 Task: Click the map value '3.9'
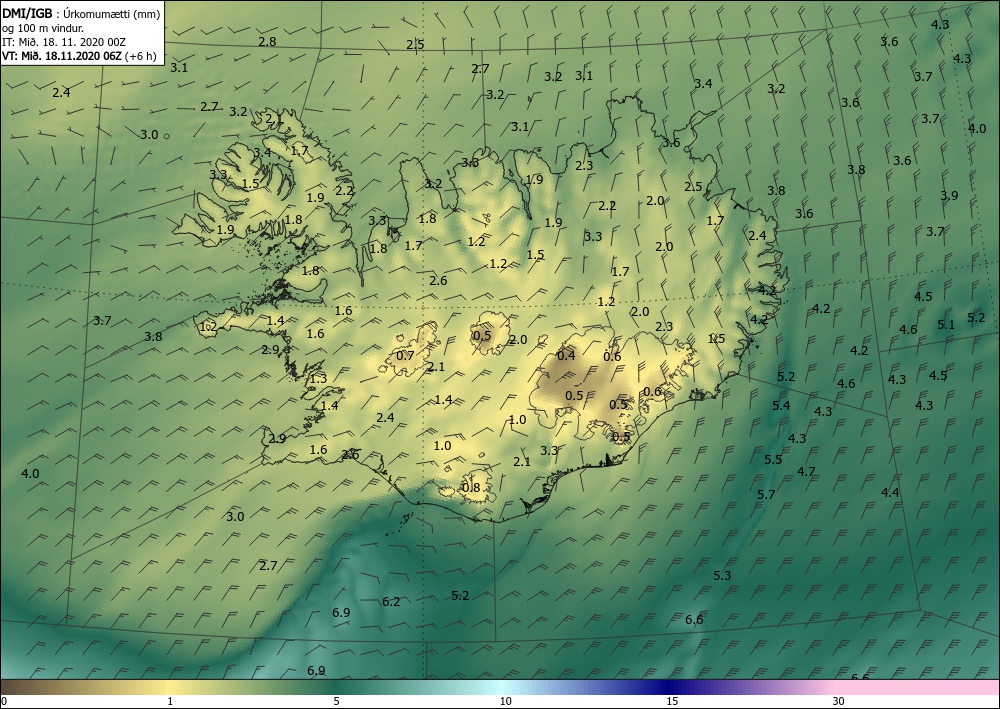pyautogui.click(x=949, y=196)
